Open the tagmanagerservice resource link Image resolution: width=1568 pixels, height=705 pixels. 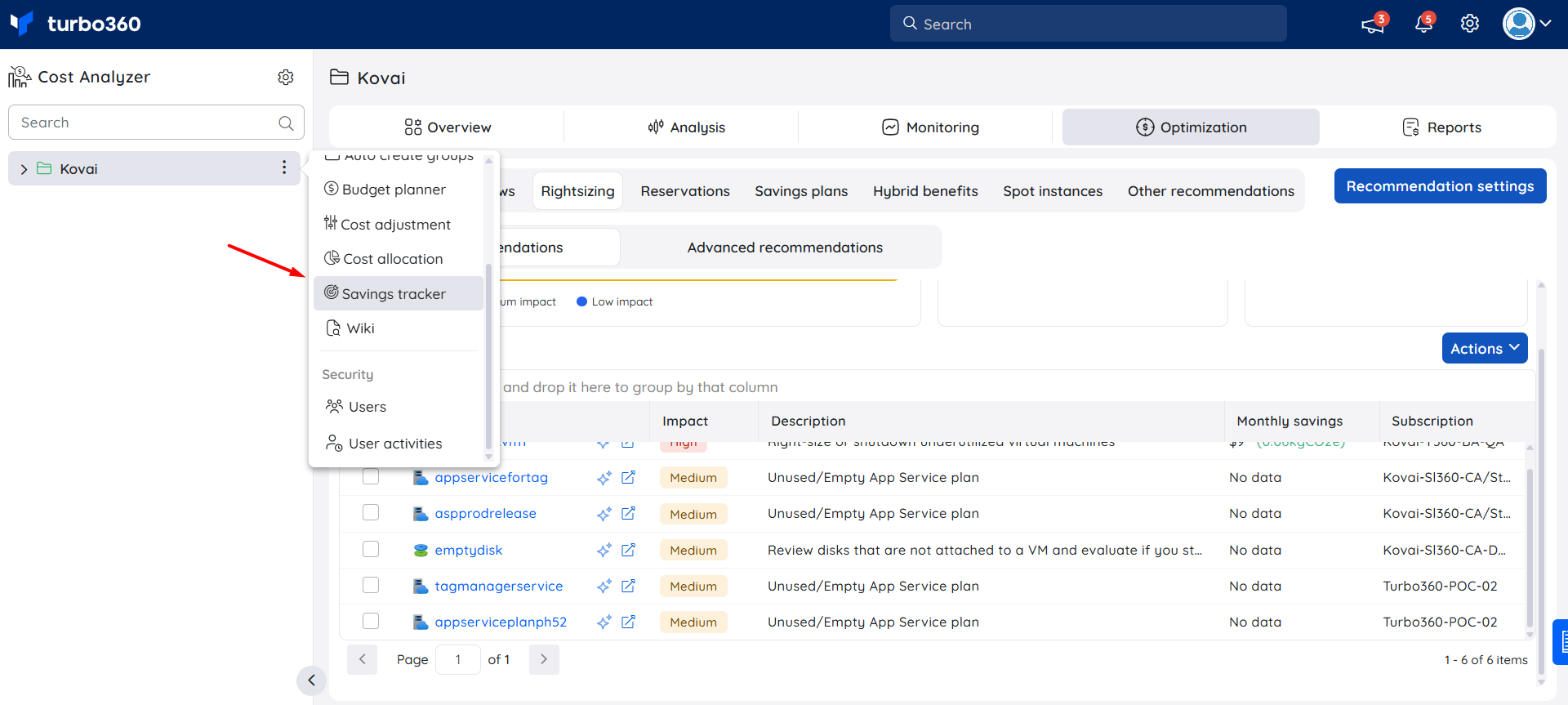point(498,586)
